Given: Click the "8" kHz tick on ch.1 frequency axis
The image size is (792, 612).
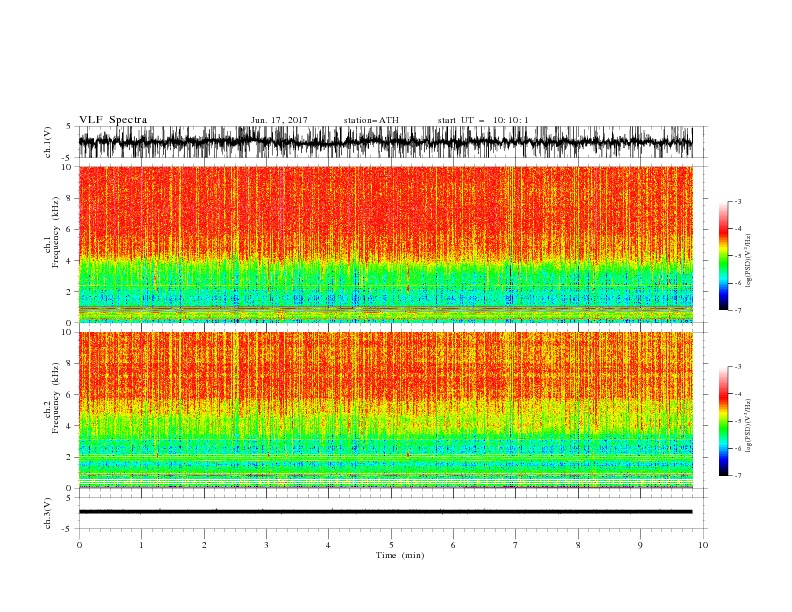Looking at the screenshot, I should (x=69, y=198).
